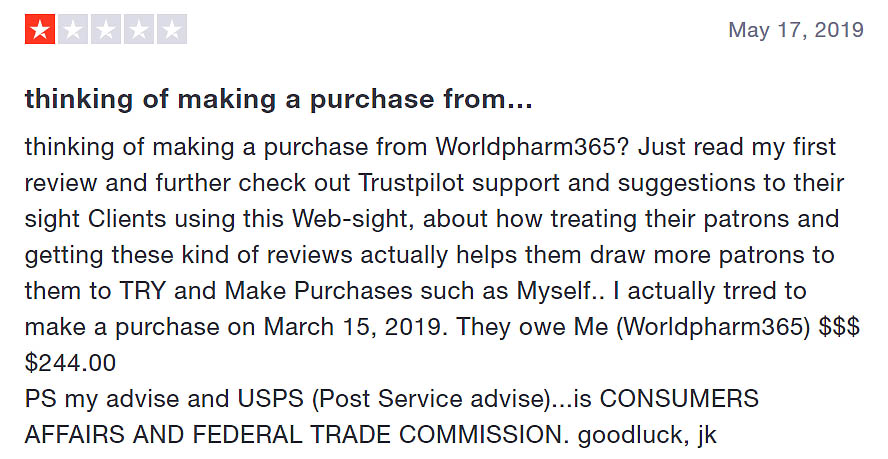Click the word 'Worldpharm365?' in the first line
Image resolution: width=888 pixels, height=459 pixels.
pos(532,147)
